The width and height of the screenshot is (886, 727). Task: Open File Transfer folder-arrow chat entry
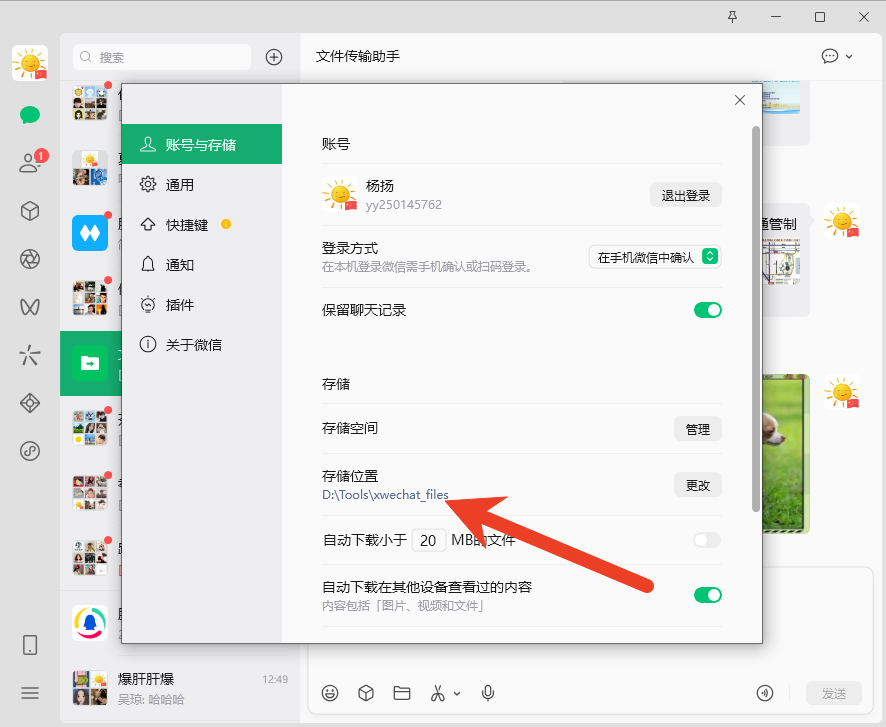pos(90,363)
